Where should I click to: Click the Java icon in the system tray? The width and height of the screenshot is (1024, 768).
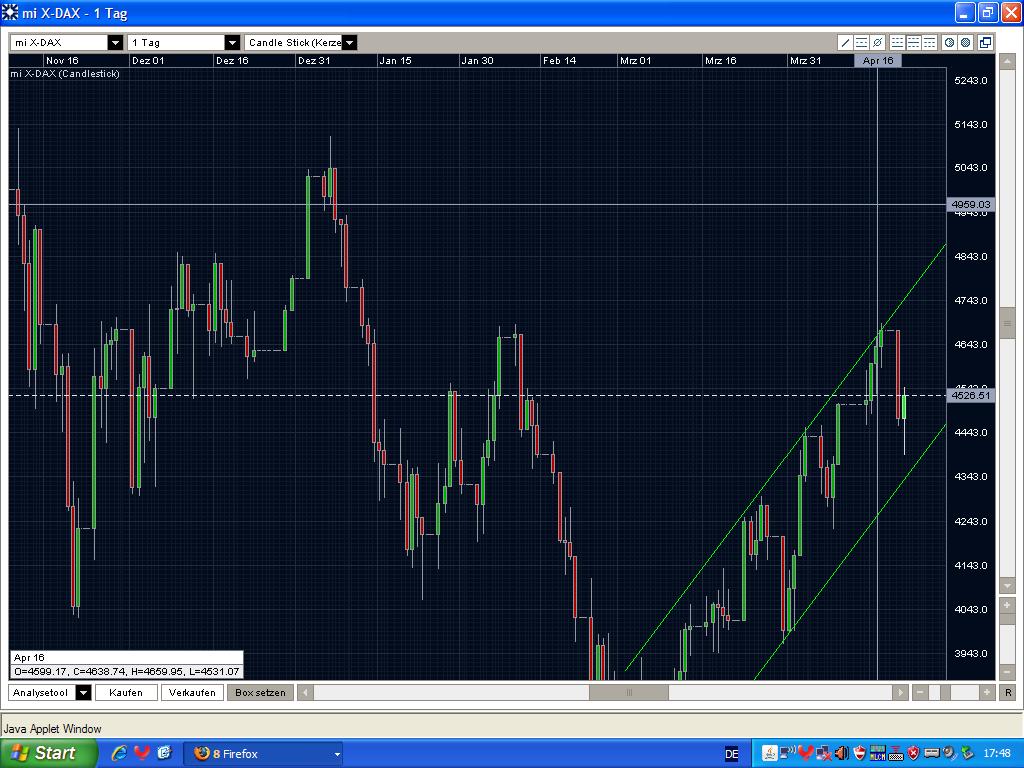pos(769,753)
